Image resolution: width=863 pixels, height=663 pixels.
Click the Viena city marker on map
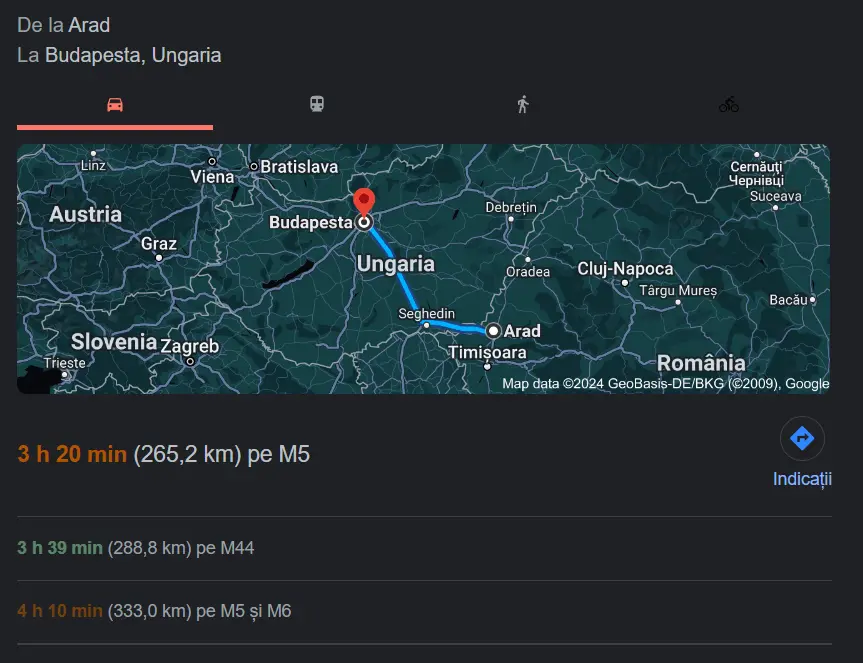pyautogui.click(x=212, y=161)
